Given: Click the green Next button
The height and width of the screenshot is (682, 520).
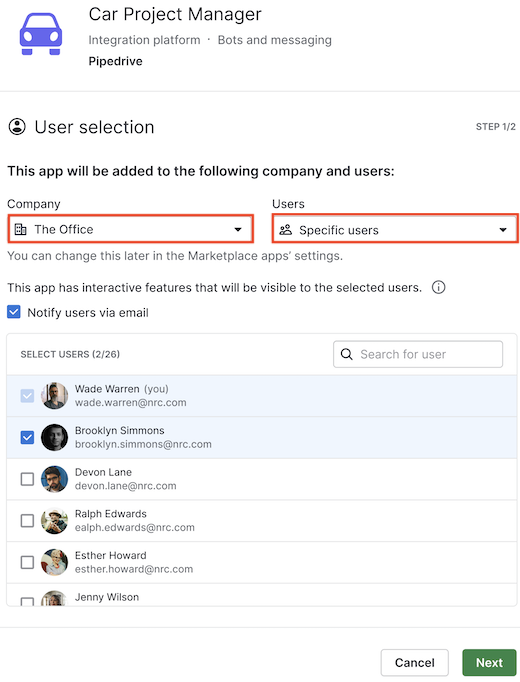Looking at the screenshot, I should tap(489, 662).
